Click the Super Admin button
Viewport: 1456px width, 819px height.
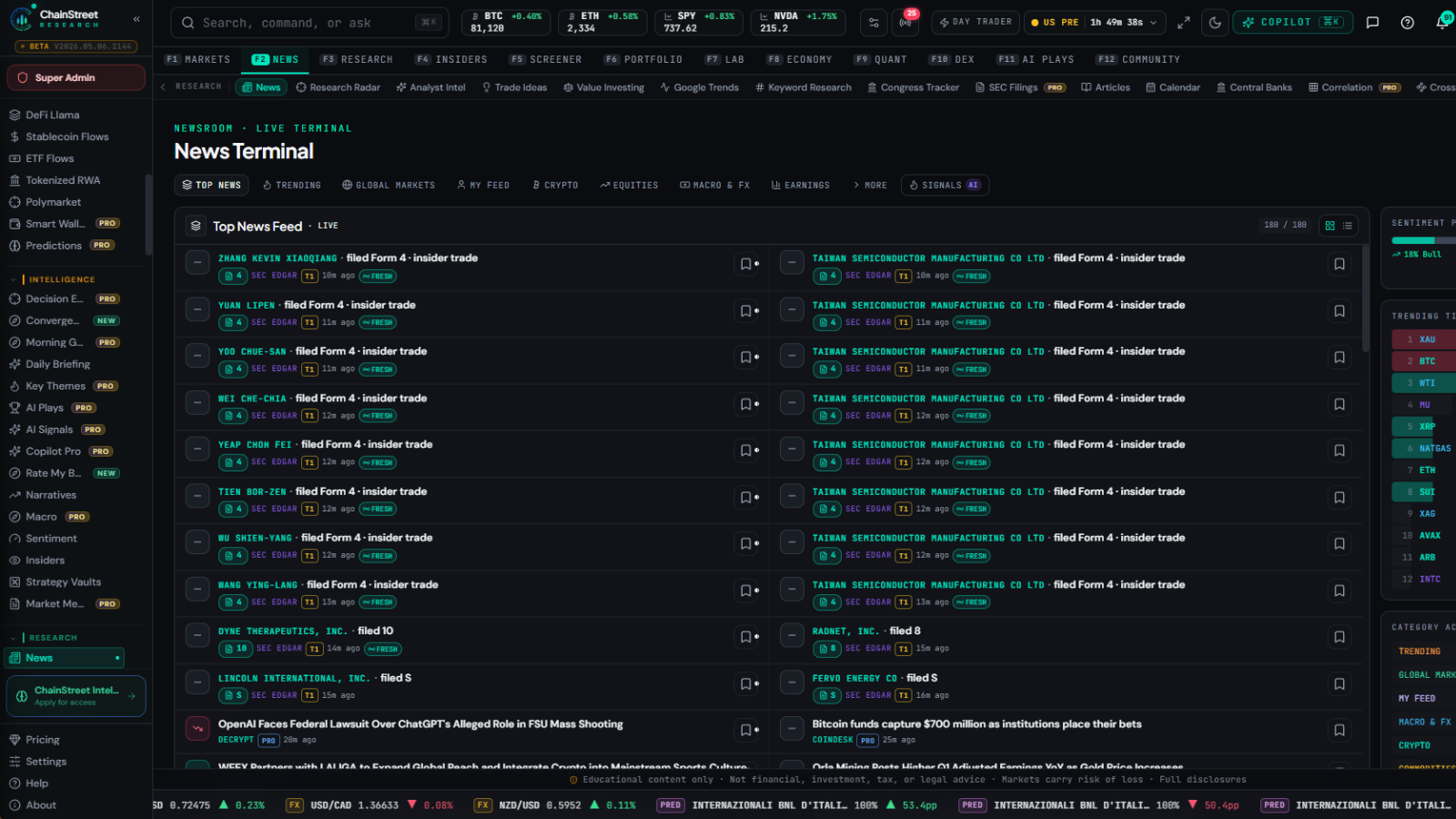click(76, 78)
